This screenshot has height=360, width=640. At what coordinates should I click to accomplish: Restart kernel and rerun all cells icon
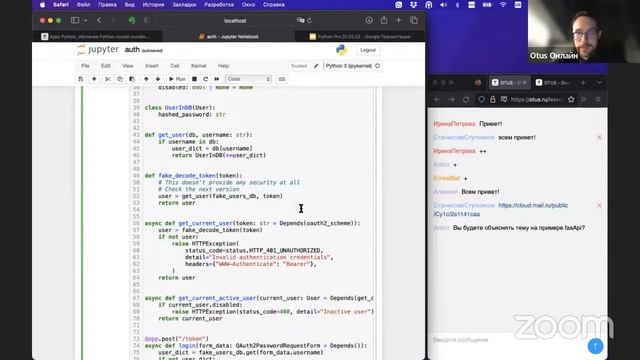click(217, 79)
